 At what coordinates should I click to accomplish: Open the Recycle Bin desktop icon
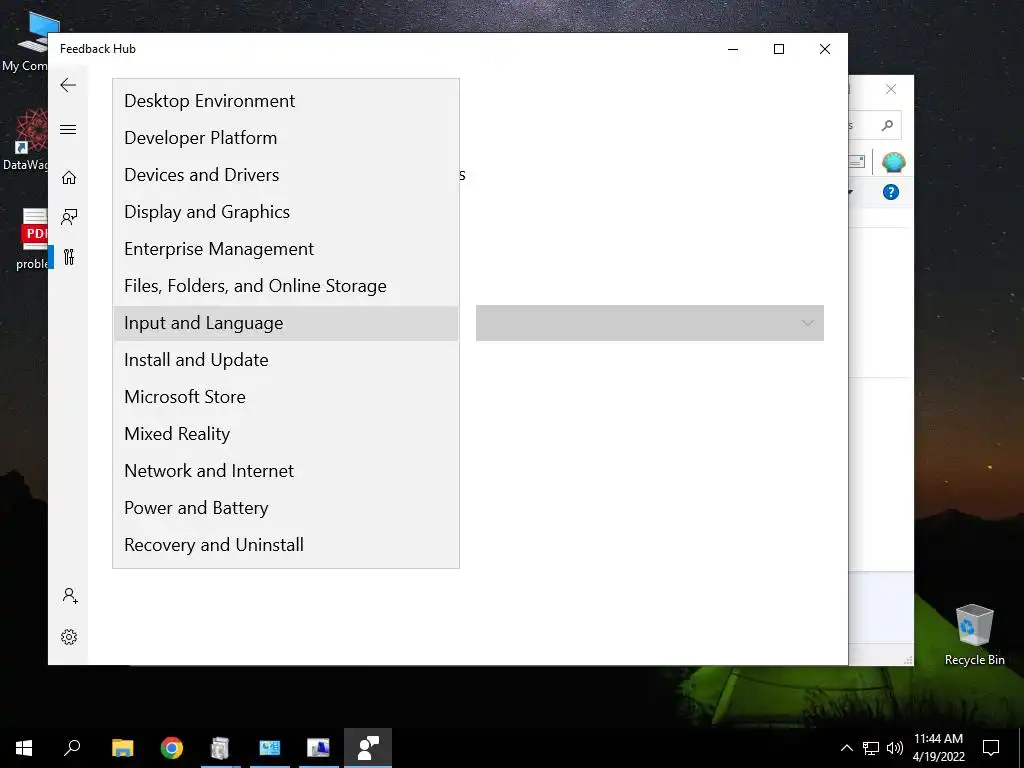(974, 635)
